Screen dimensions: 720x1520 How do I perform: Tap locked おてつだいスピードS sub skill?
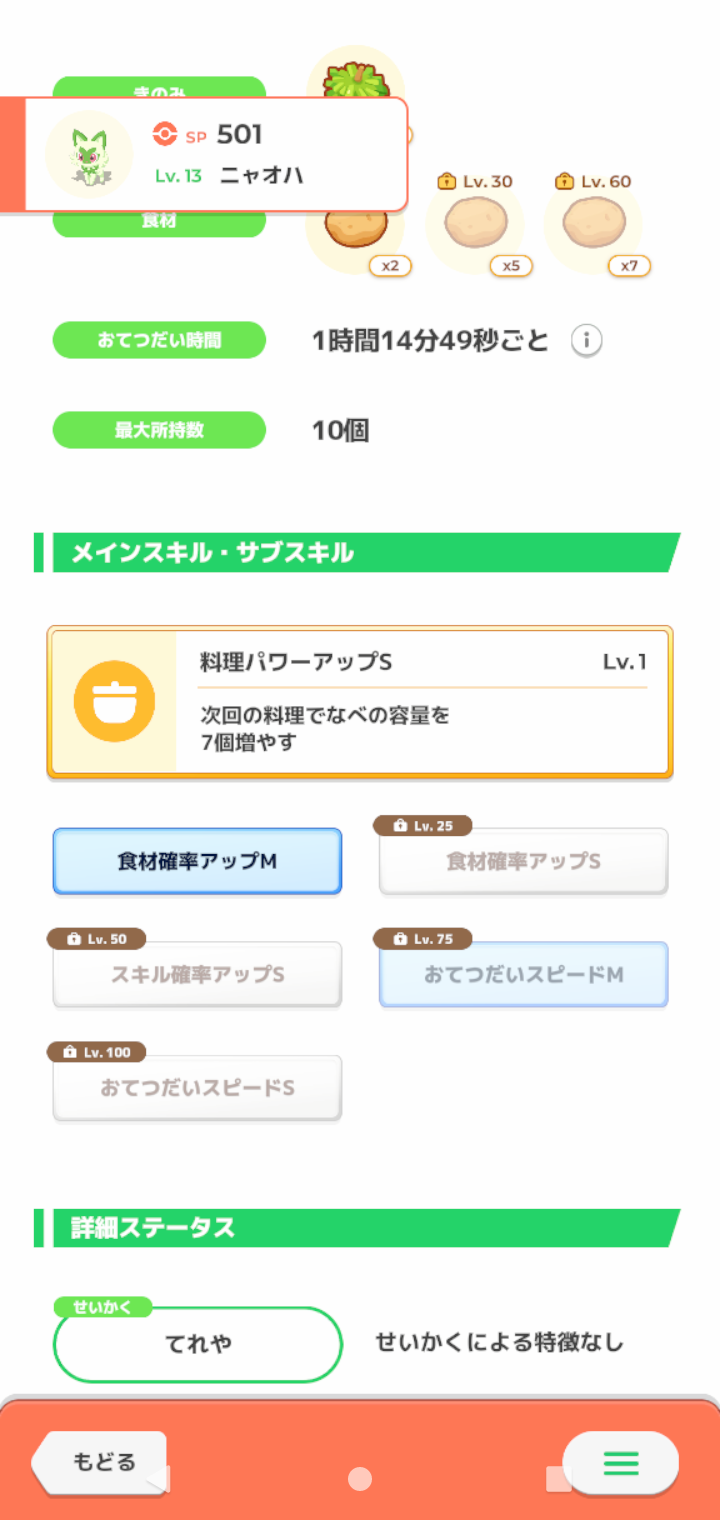coord(197,1087)
